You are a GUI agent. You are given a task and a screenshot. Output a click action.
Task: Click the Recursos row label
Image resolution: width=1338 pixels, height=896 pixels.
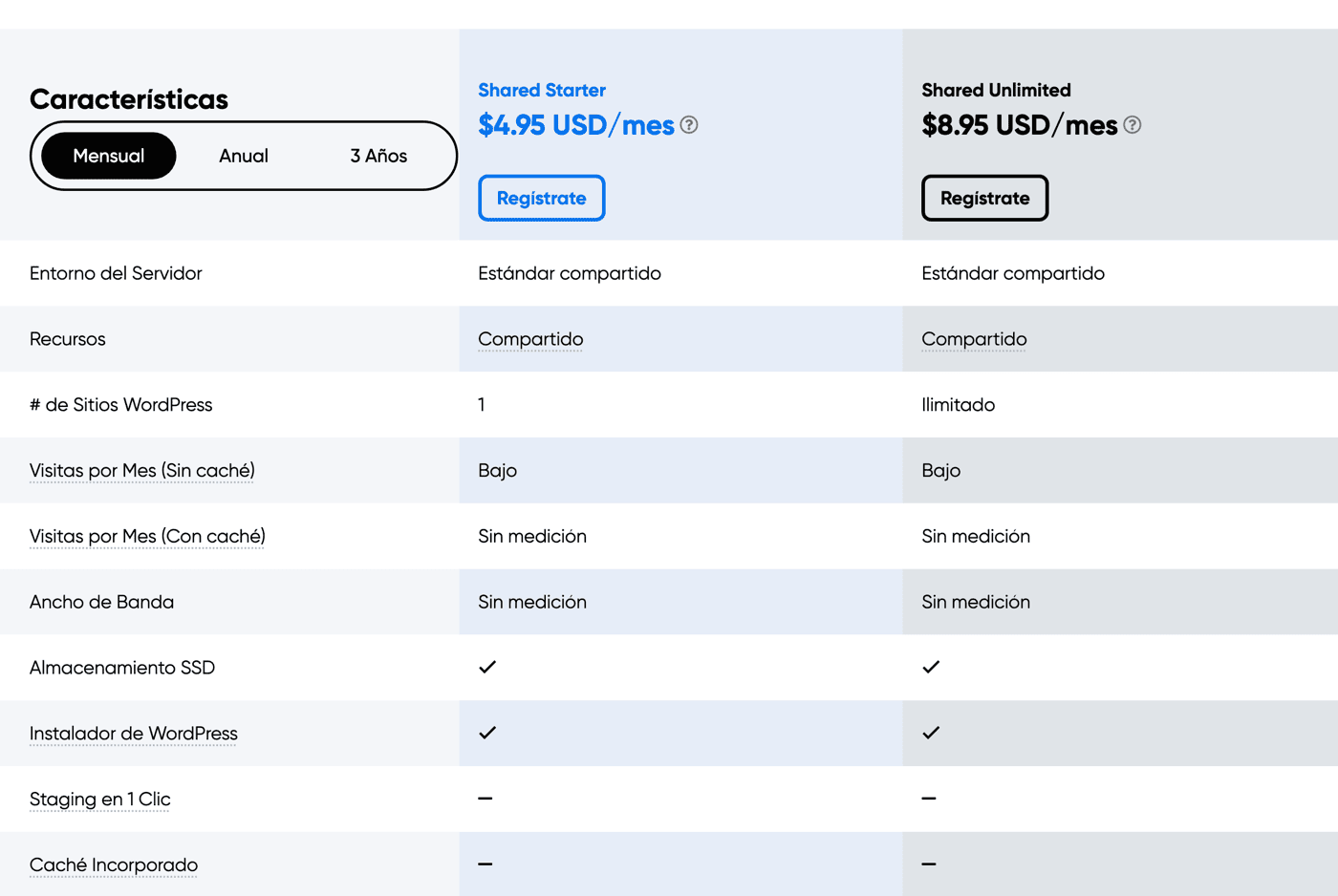pos(68,339)
